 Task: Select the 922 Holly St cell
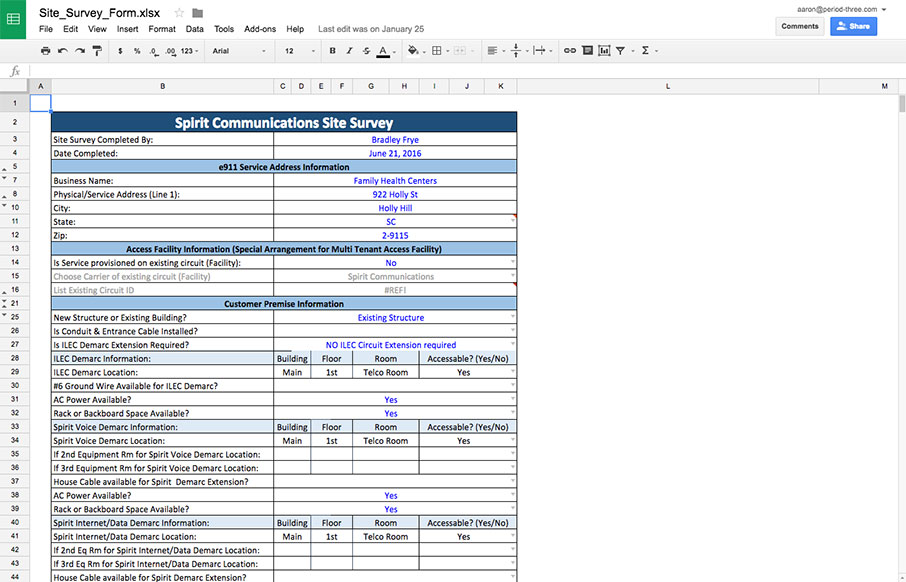click(x=395, y=194)
